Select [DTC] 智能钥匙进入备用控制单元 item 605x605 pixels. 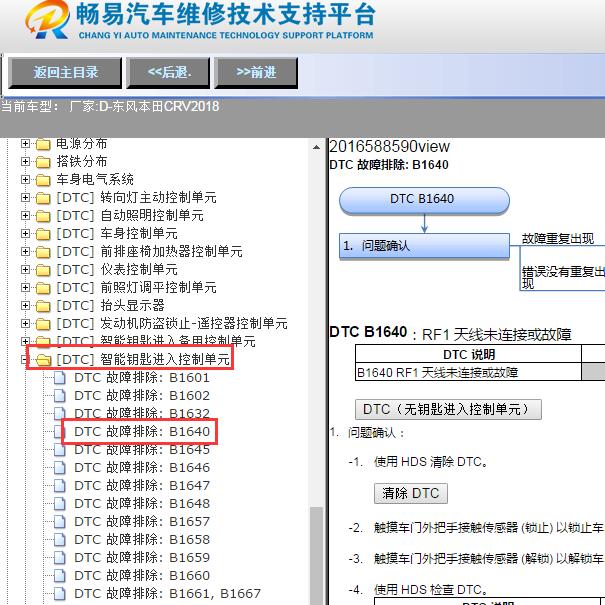[x=156, y=341]
